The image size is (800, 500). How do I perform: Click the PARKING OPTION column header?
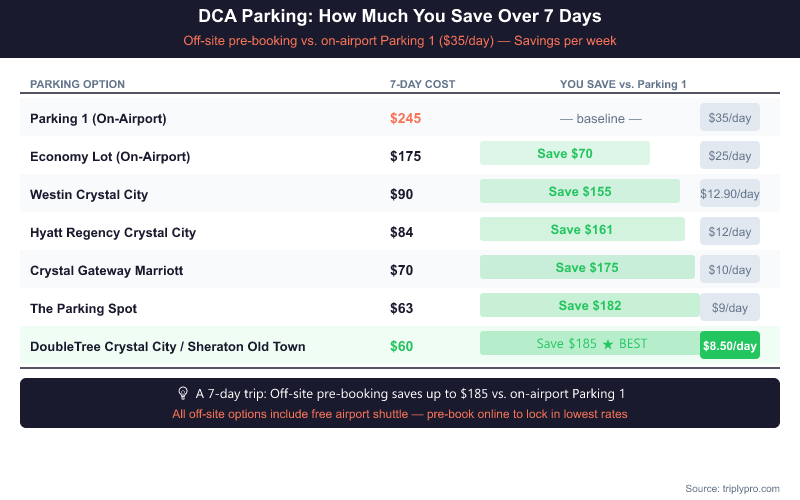tap(78, 84)
